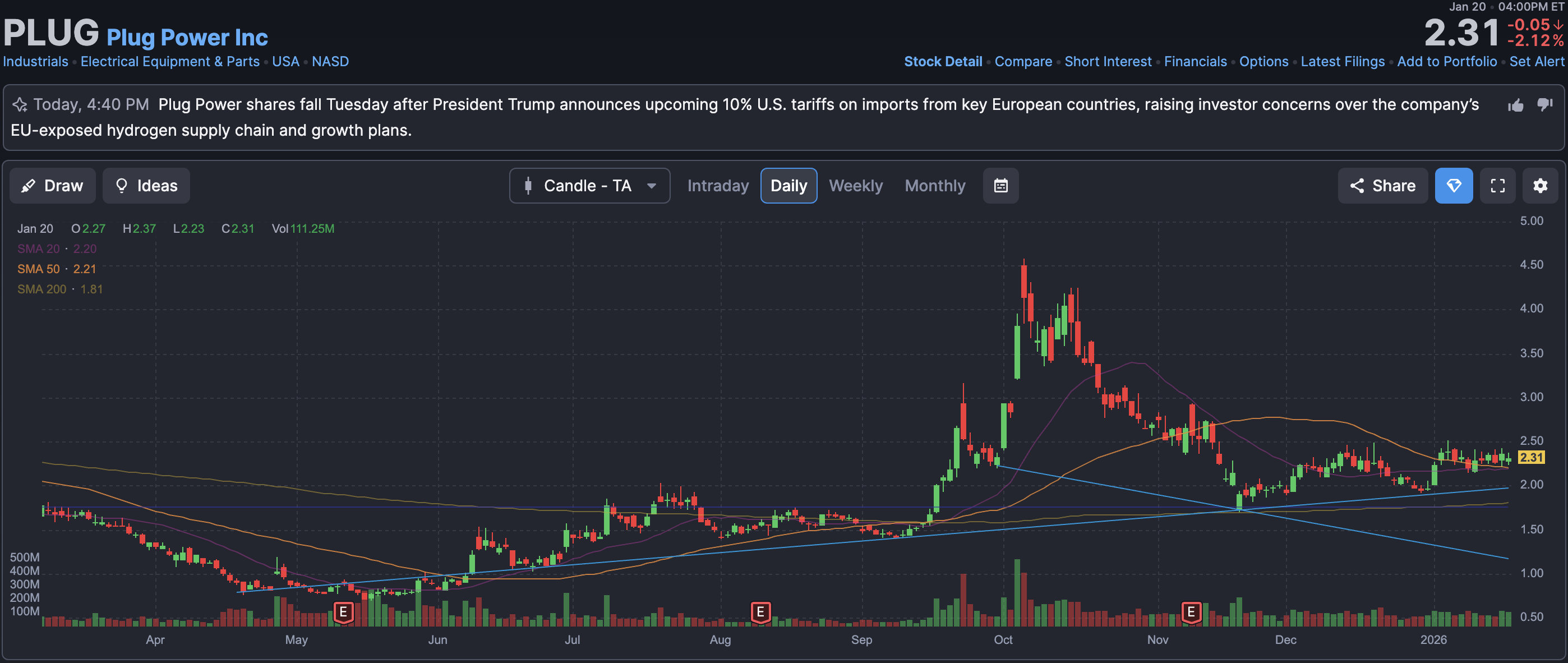Viewport: 1568px width, 663px height.
Task: Open the Short Interest link
Action: coord(1107,62)
